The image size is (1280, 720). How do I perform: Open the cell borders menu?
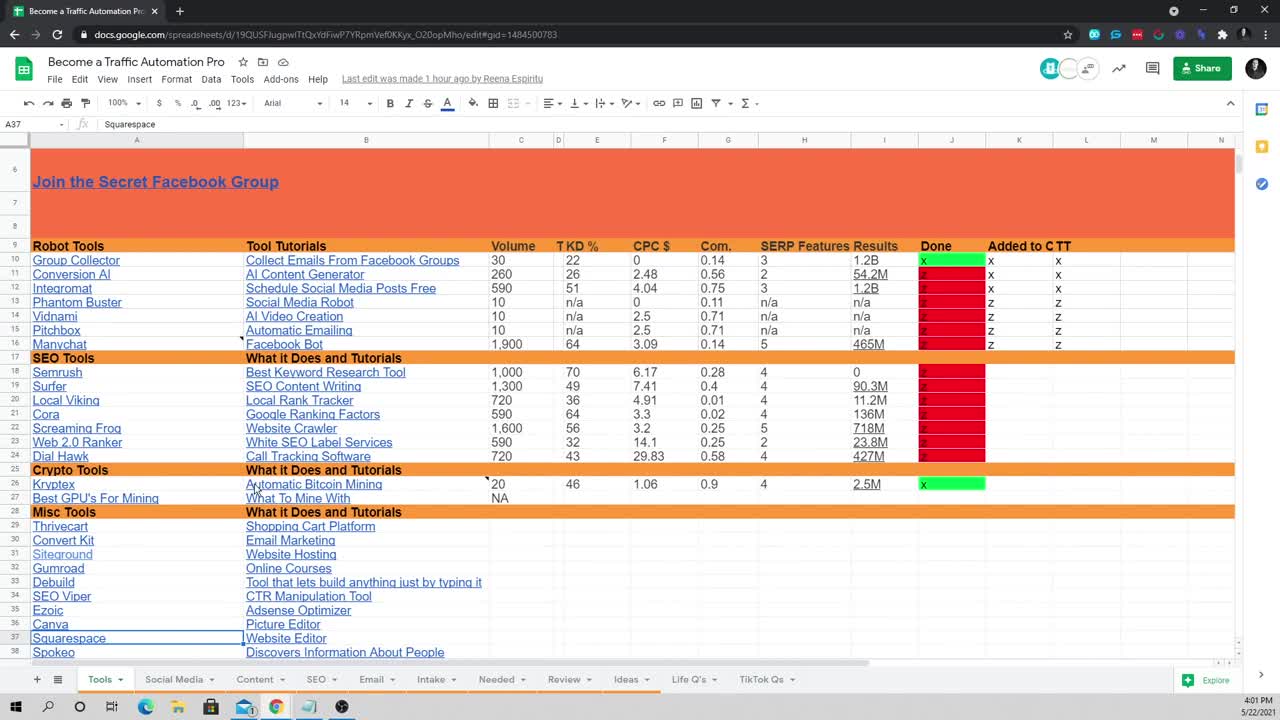[x=493, y=103]
